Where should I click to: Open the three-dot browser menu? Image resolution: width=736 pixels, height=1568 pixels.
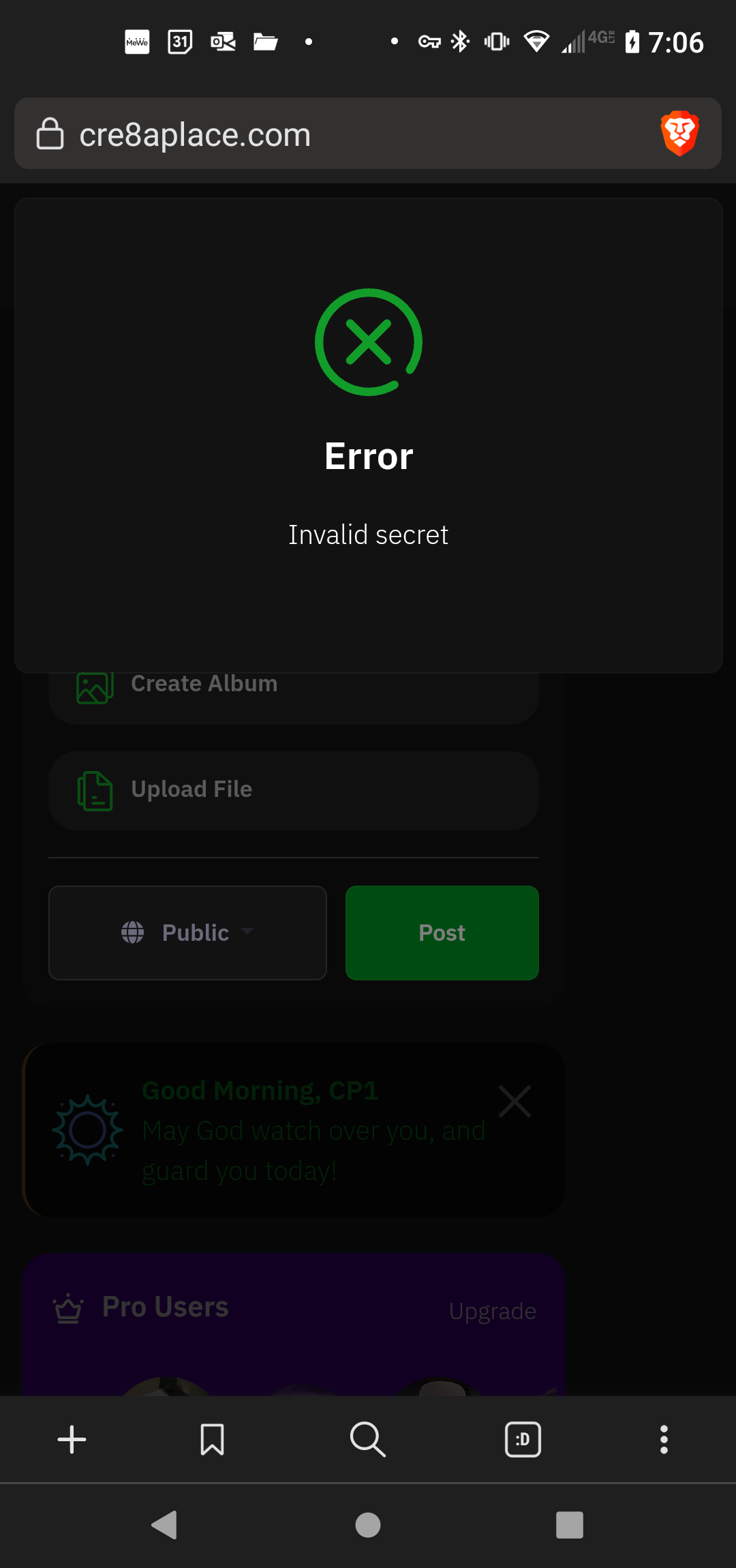pyautogui.click(x=664, y=1439)
